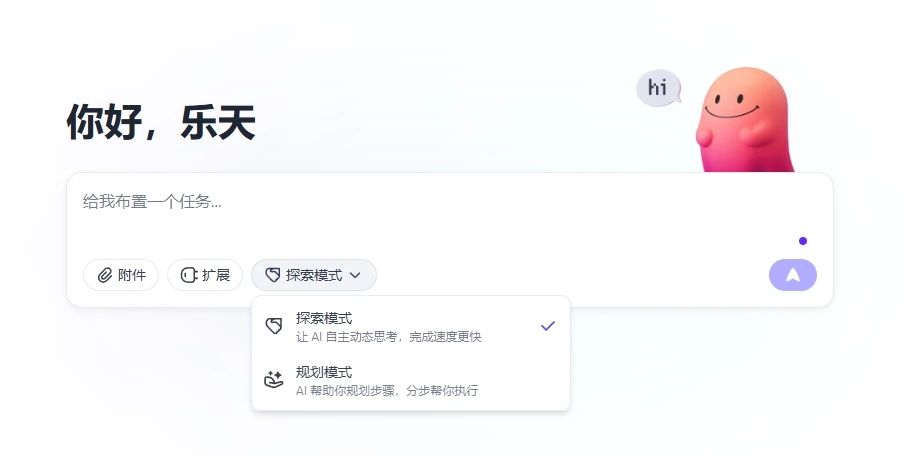908x456 pixels.
Task: Click the send arrow button
Action: [x=793, y=275]
